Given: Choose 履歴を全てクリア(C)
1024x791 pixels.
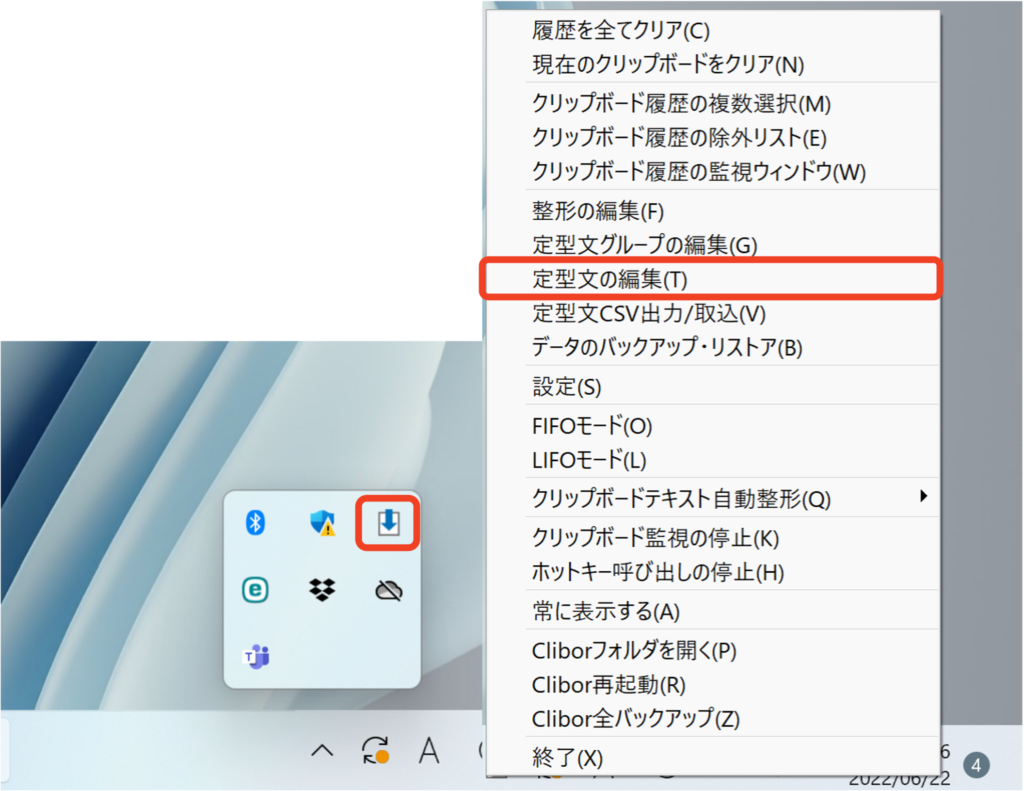Looking at the screenshot, I should [621, 31].
